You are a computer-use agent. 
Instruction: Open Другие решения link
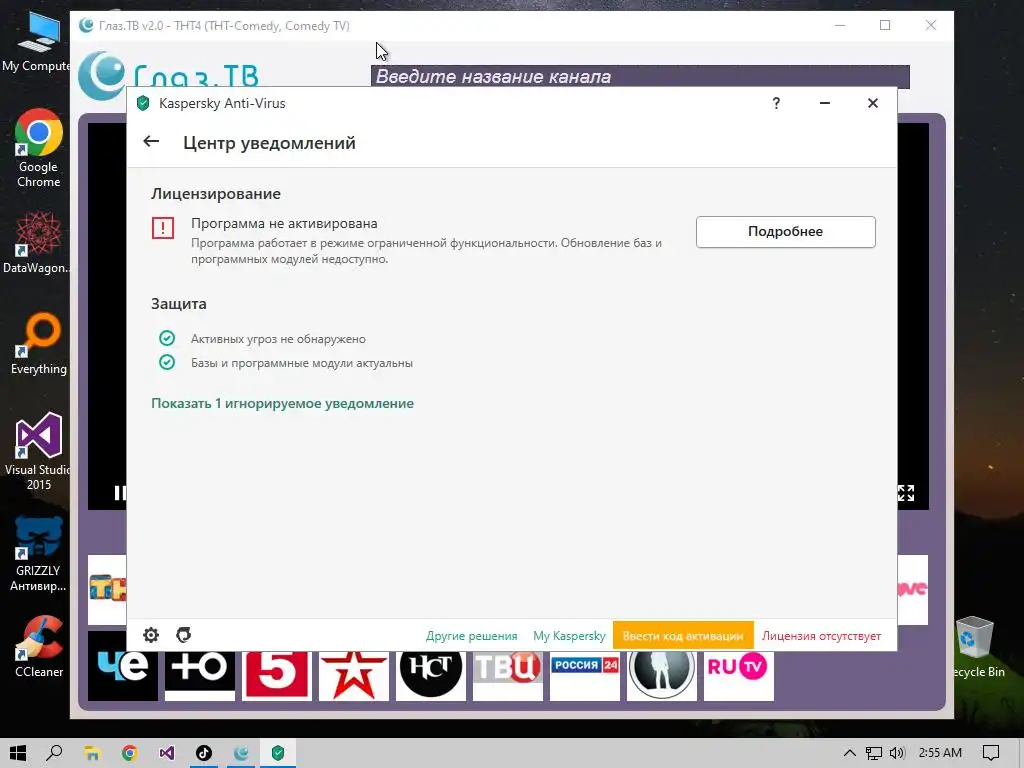tap(472, 635)
